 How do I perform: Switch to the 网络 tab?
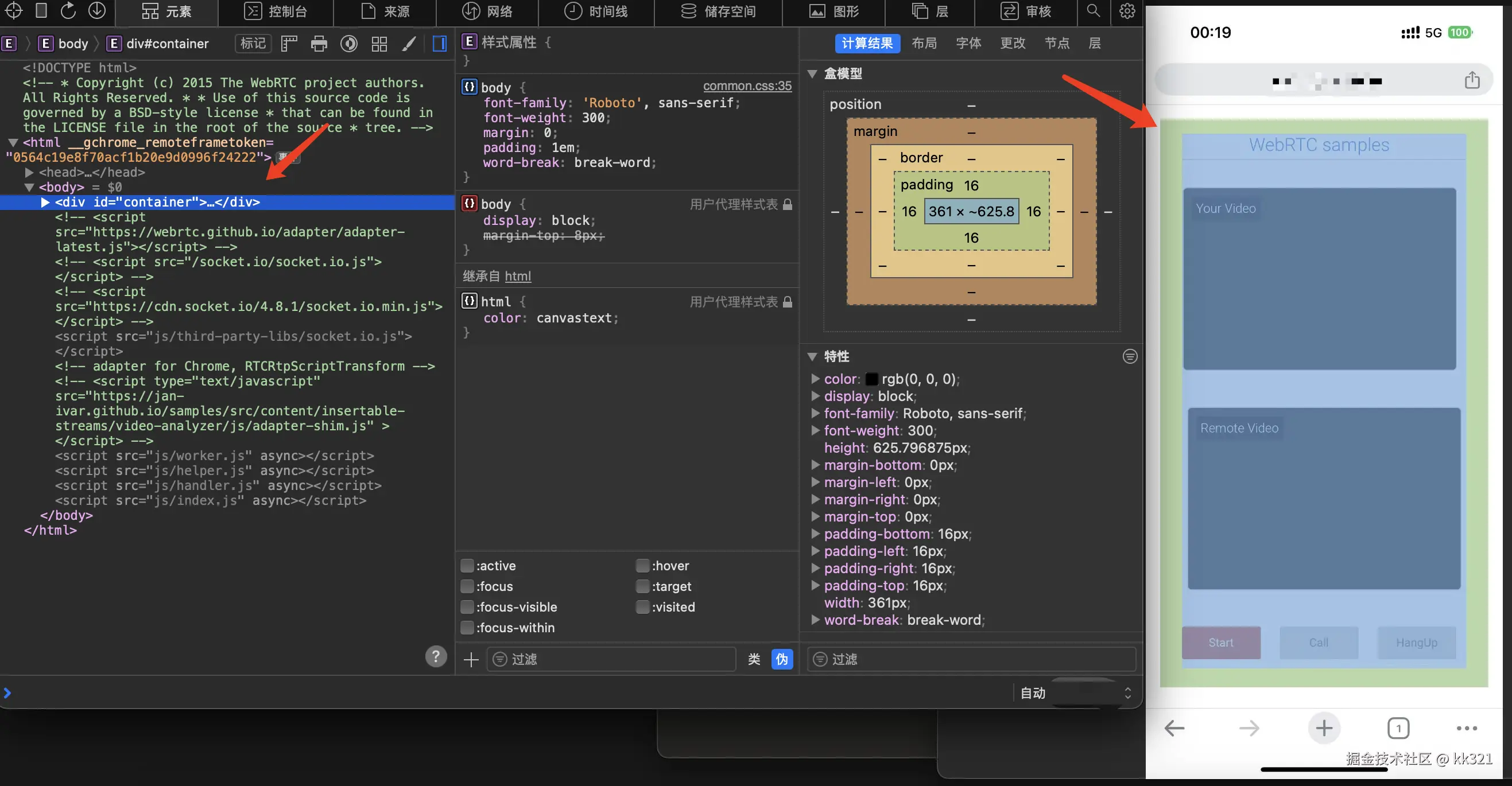pyautogui.click(x=487, y=11)
